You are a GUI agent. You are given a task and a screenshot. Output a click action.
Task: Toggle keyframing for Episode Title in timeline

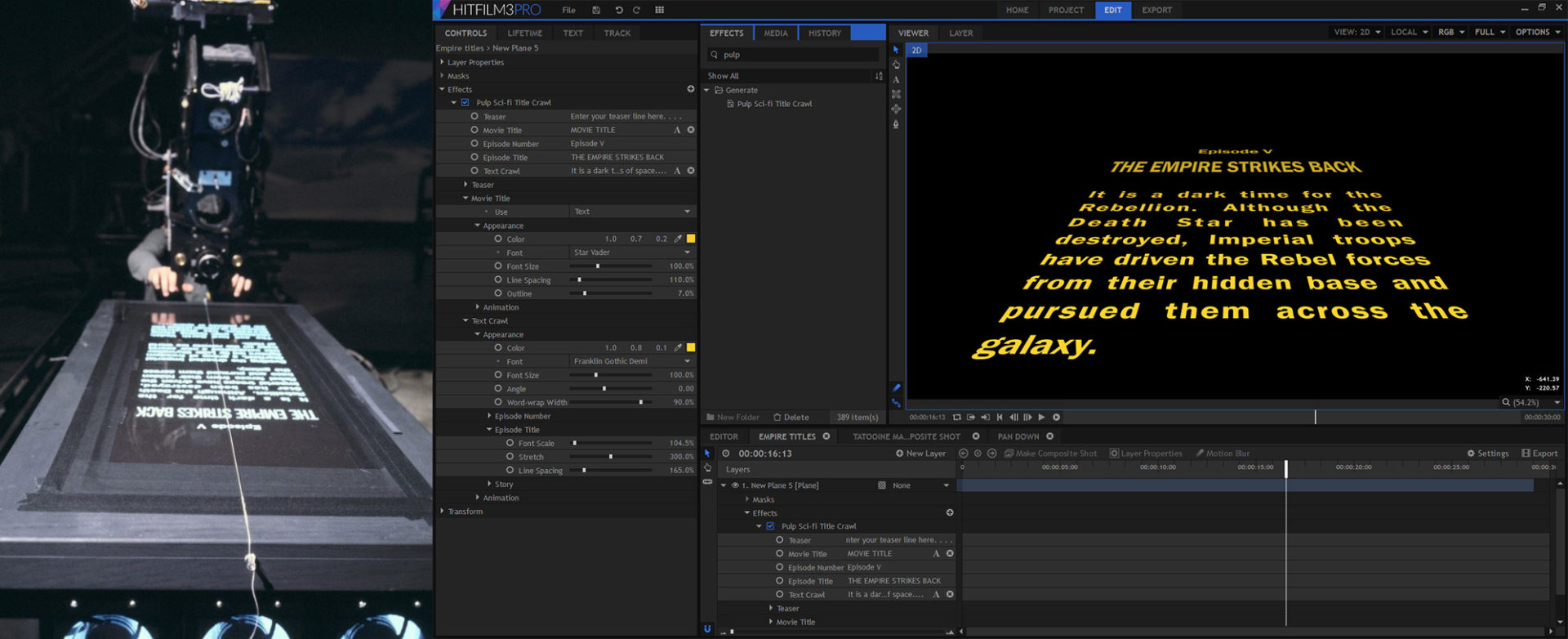point(780,580)
